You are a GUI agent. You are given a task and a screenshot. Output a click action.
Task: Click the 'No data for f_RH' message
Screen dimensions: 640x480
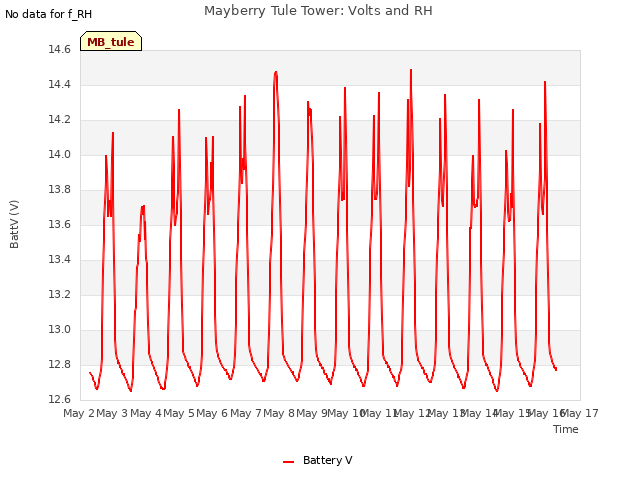pyautogui.click(x=49, y=14)
